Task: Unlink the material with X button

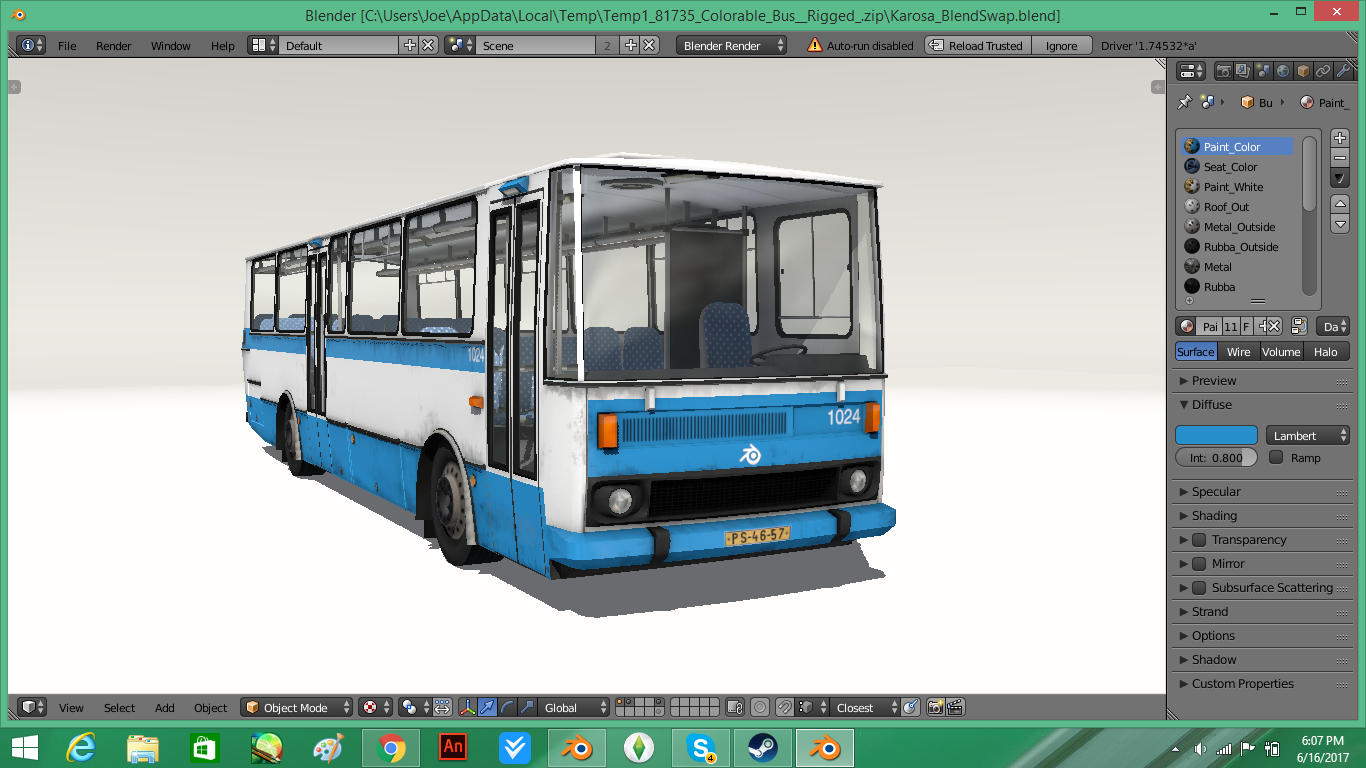Action: pyautogui.click(x=1274, y=326)
